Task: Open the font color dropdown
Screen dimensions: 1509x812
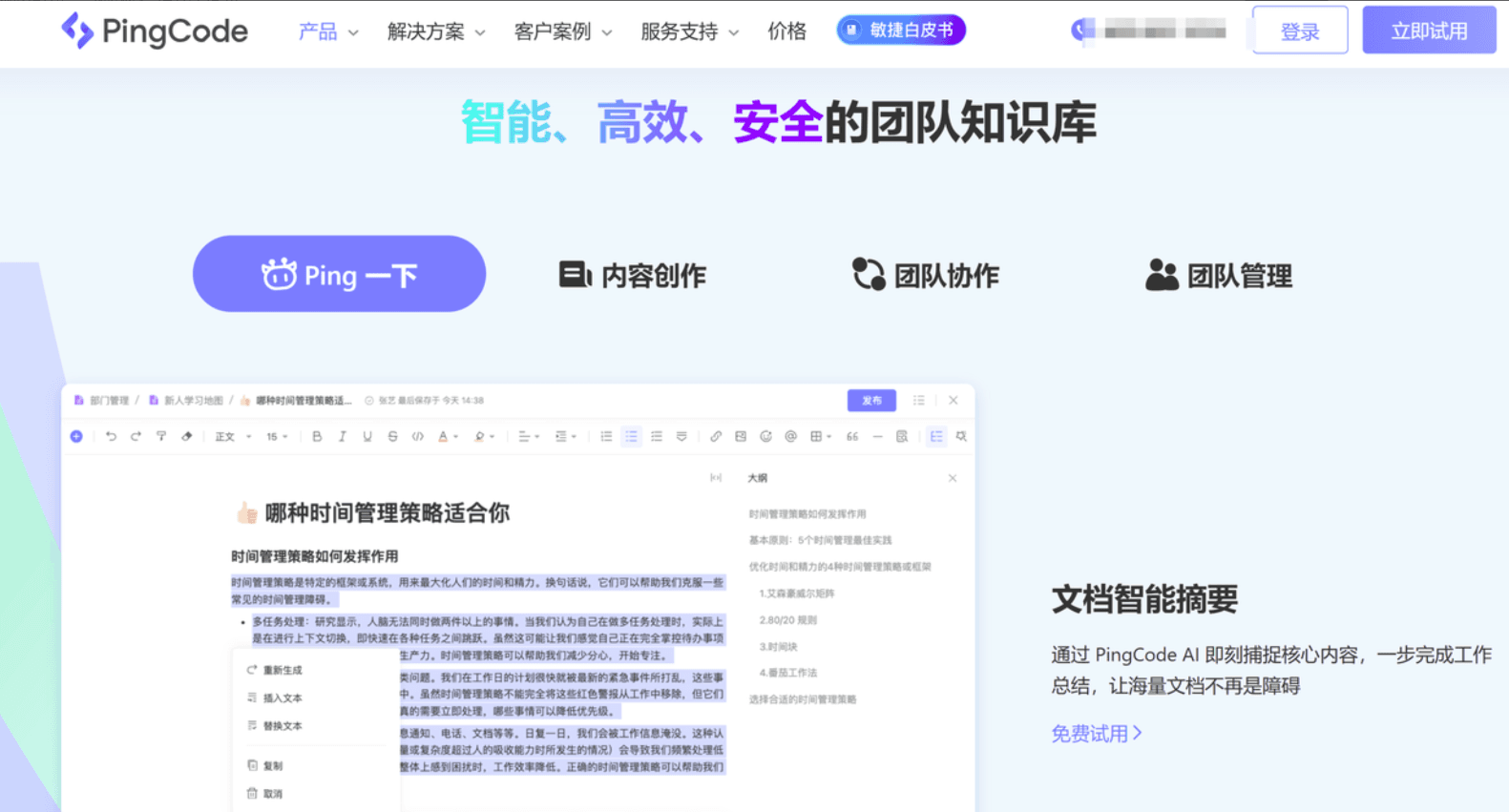Action: tap(448, 437)
